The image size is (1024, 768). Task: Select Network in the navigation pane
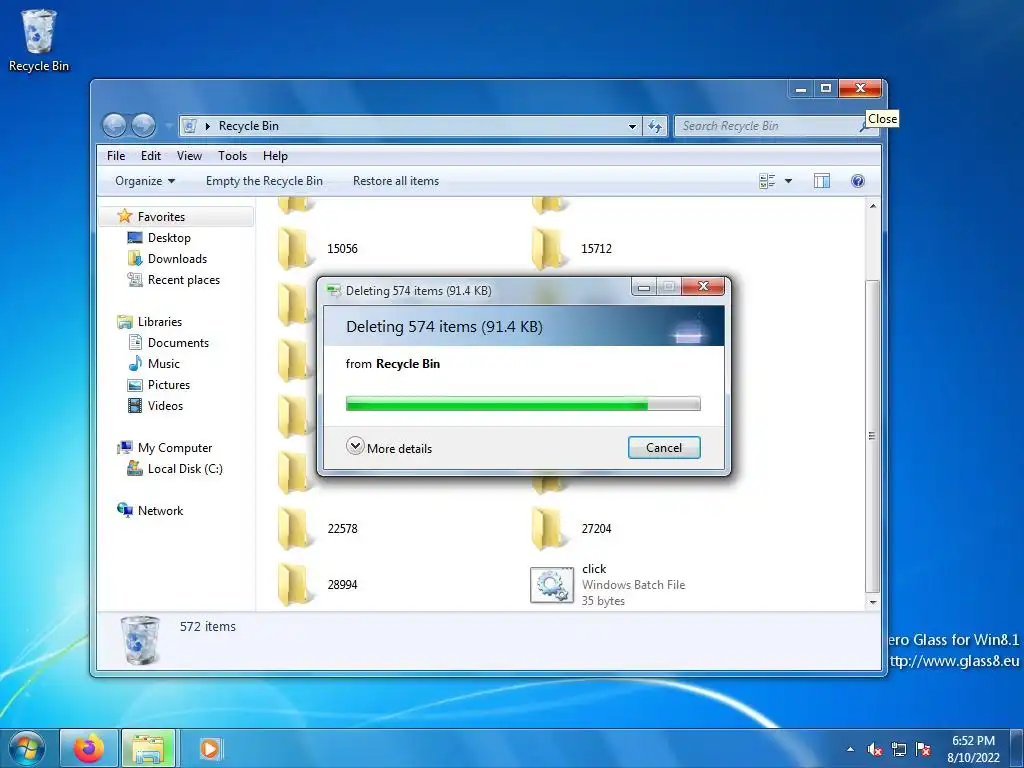[x=160, y=511]
